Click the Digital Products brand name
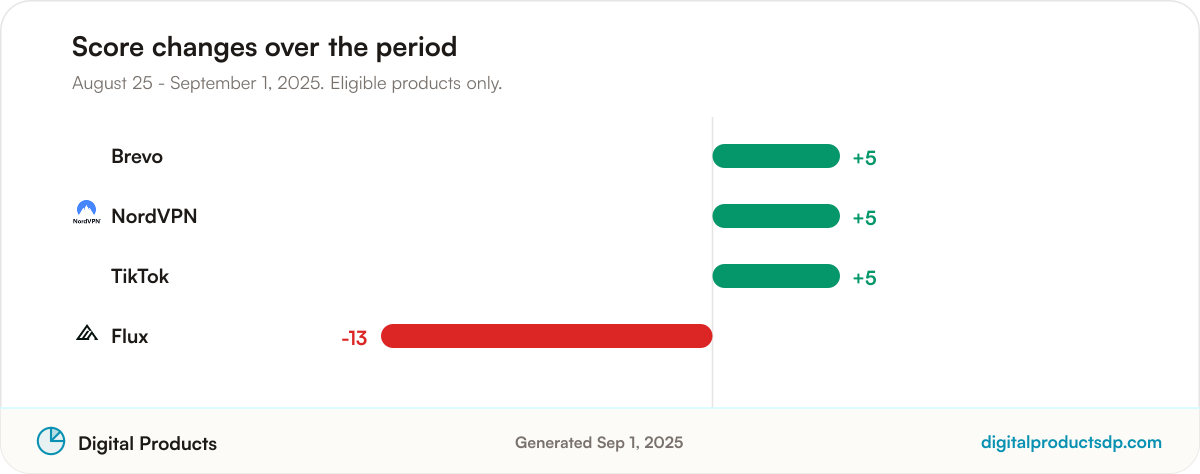 [x=147, y=443]
